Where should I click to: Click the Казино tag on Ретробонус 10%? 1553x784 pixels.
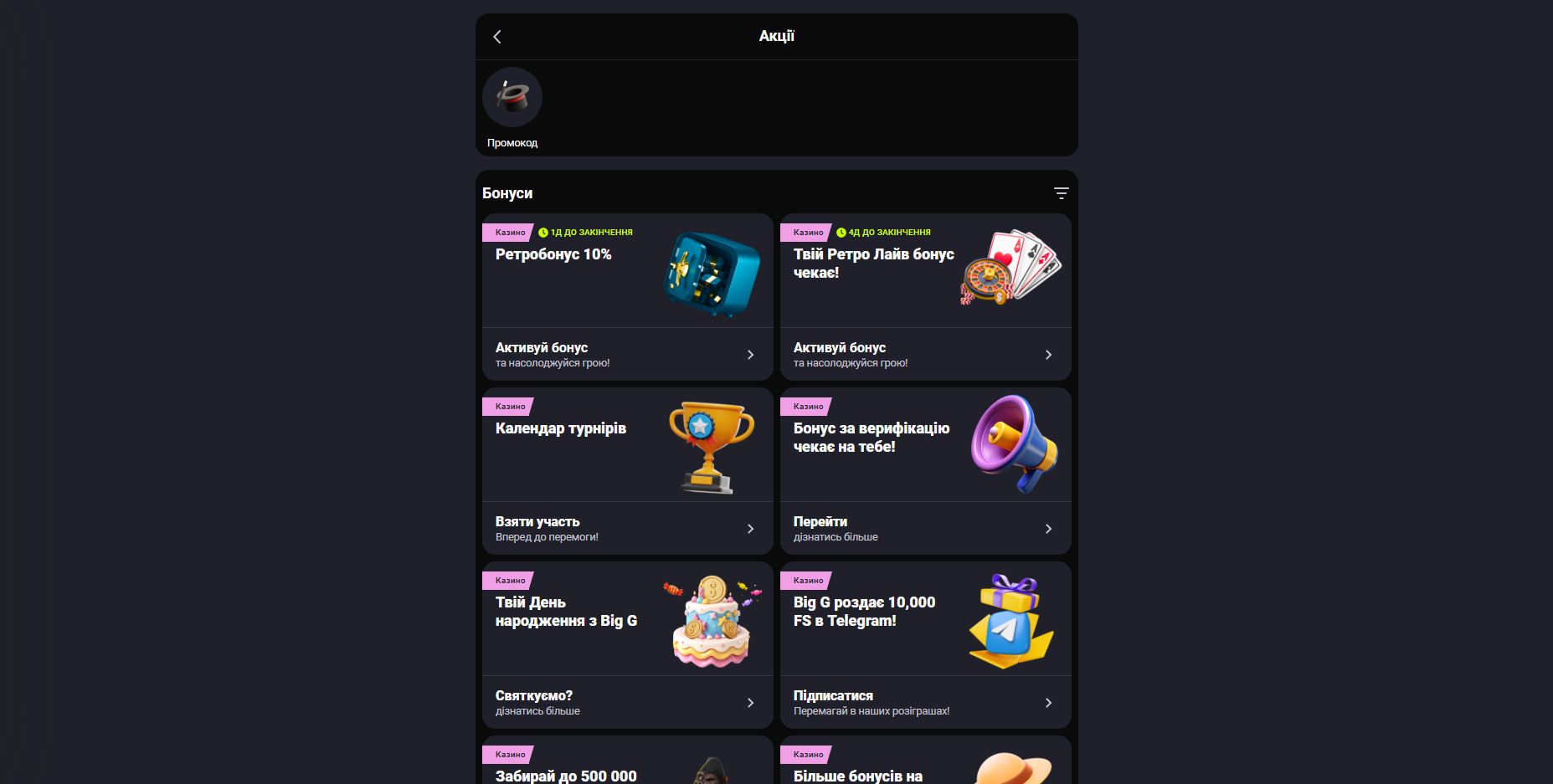(x=509, y=233)
